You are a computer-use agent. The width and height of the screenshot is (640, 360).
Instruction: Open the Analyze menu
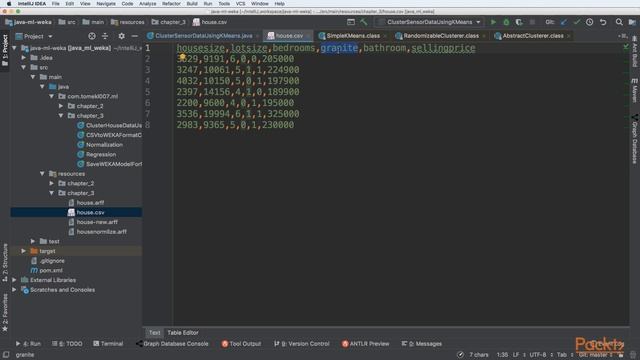click(147, 4)
